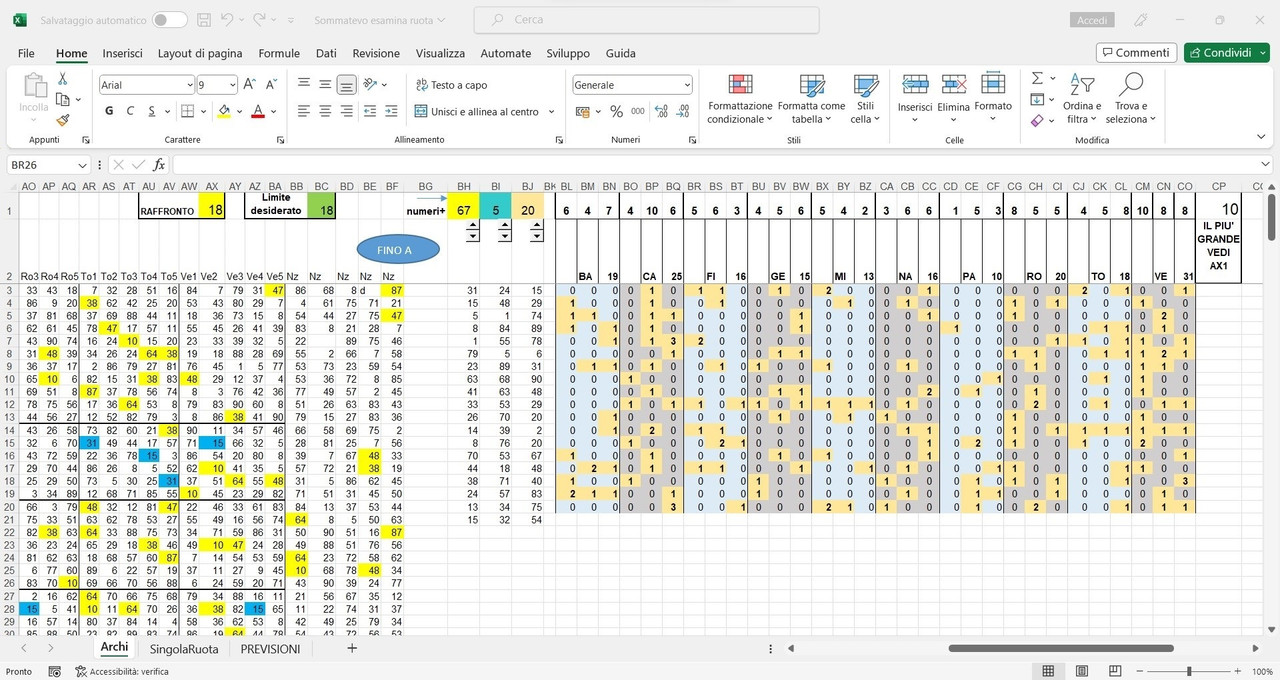Image resolution: width=1280 pixels, height=680 pixels.
Task: Apply yellow fill color bucket
Action: click(224, 111)
